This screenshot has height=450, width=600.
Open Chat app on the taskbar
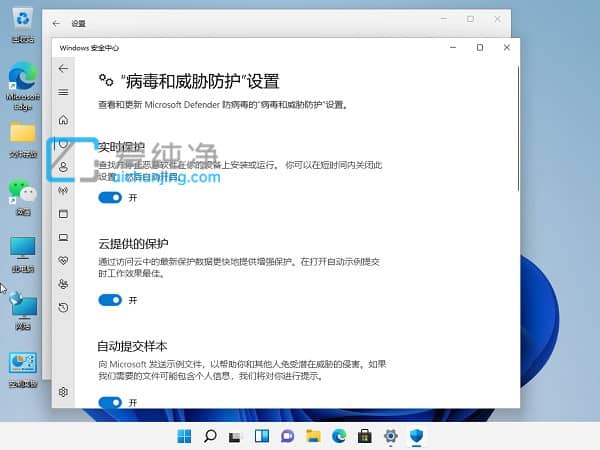point(287,436)
